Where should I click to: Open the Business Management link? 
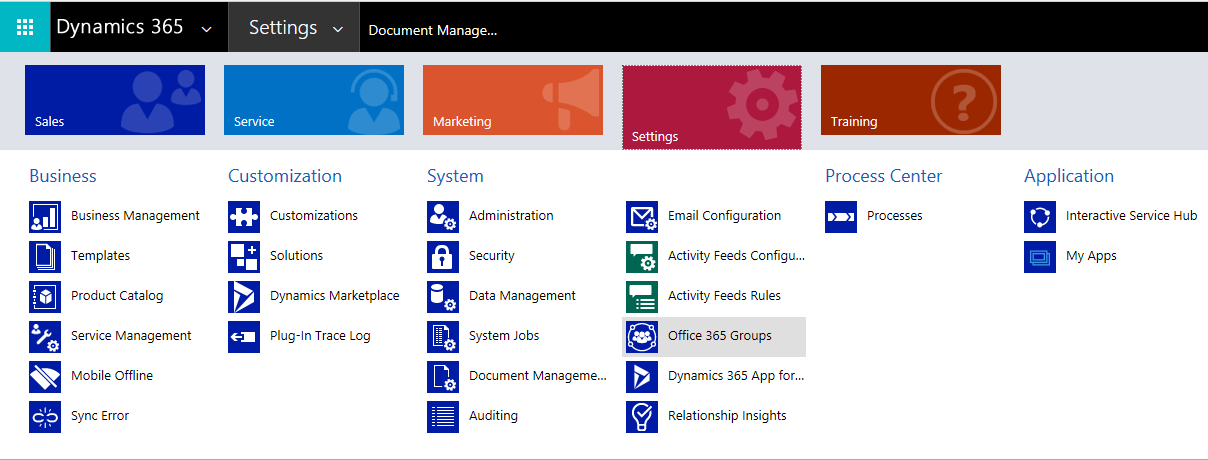point(135,216)
